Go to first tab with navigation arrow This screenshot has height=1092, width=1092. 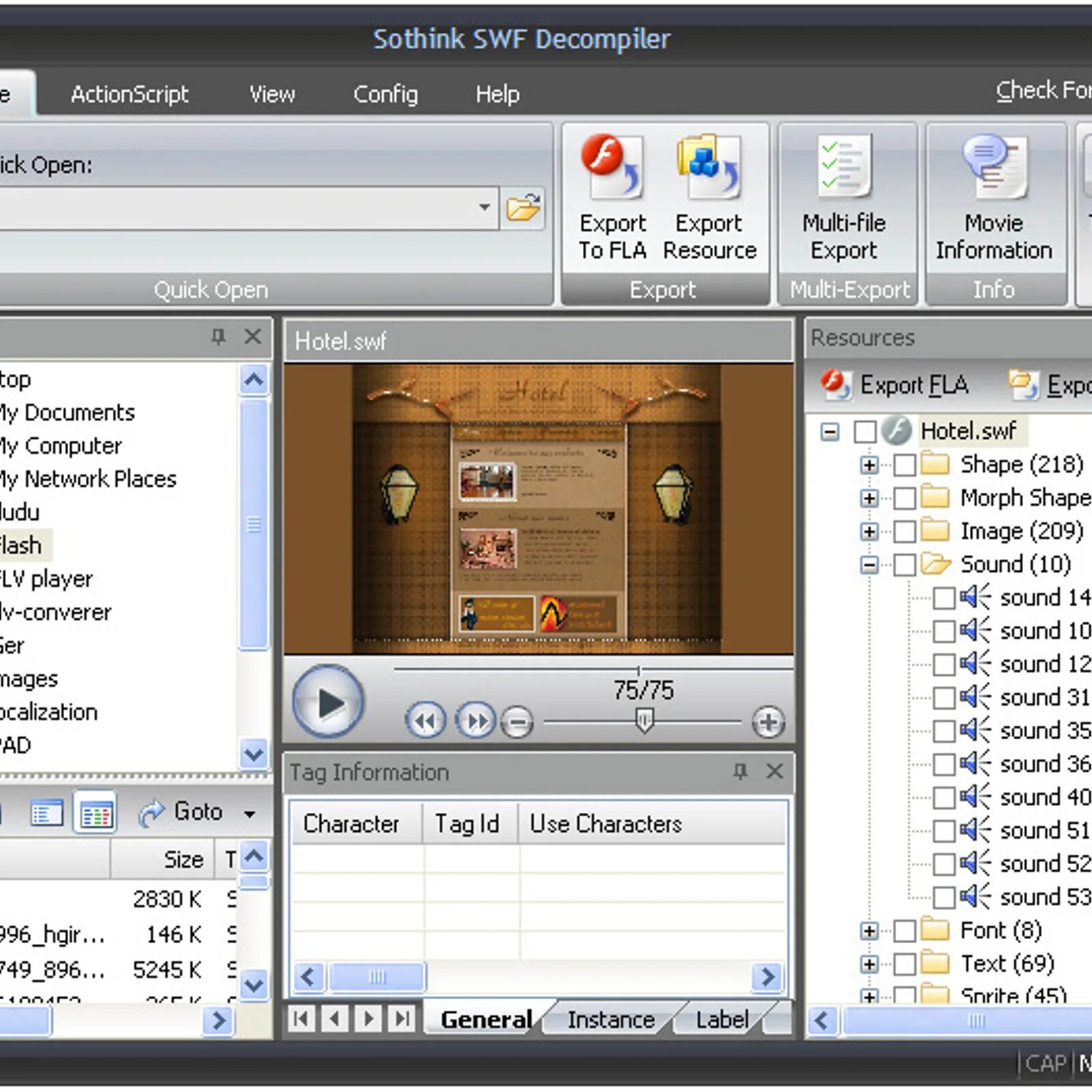coord(301,1019)
